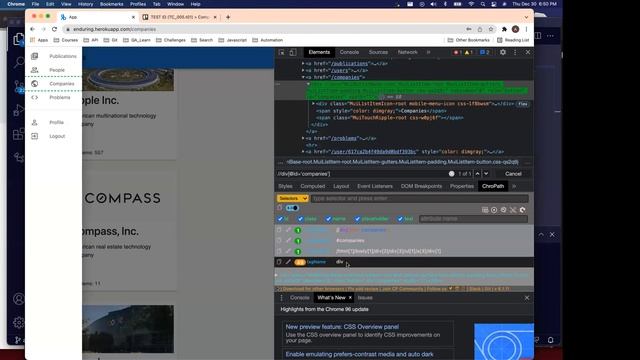Expand the MuiListItemIcon-root div node
The width and height of the screenshot is (640, 360).
pyautogui.click(x=313, y=104)
